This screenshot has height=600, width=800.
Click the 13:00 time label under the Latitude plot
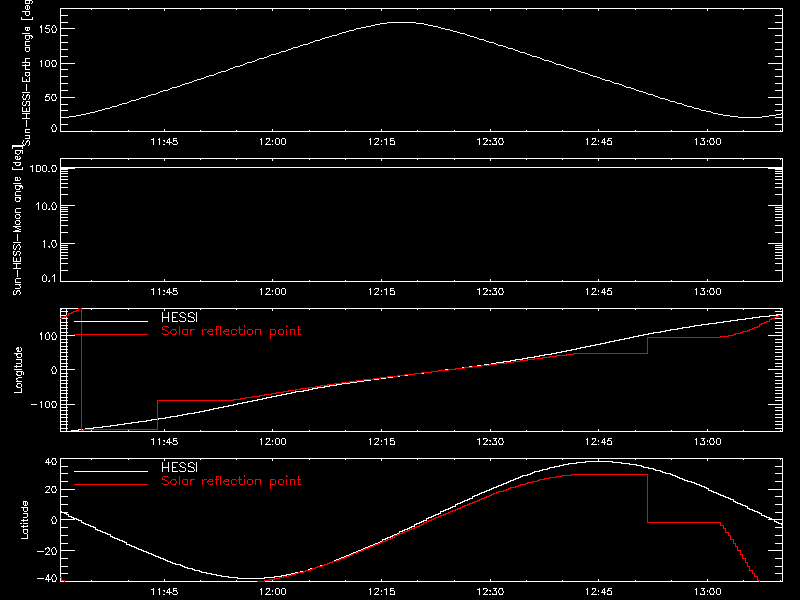tap(708, 592)
